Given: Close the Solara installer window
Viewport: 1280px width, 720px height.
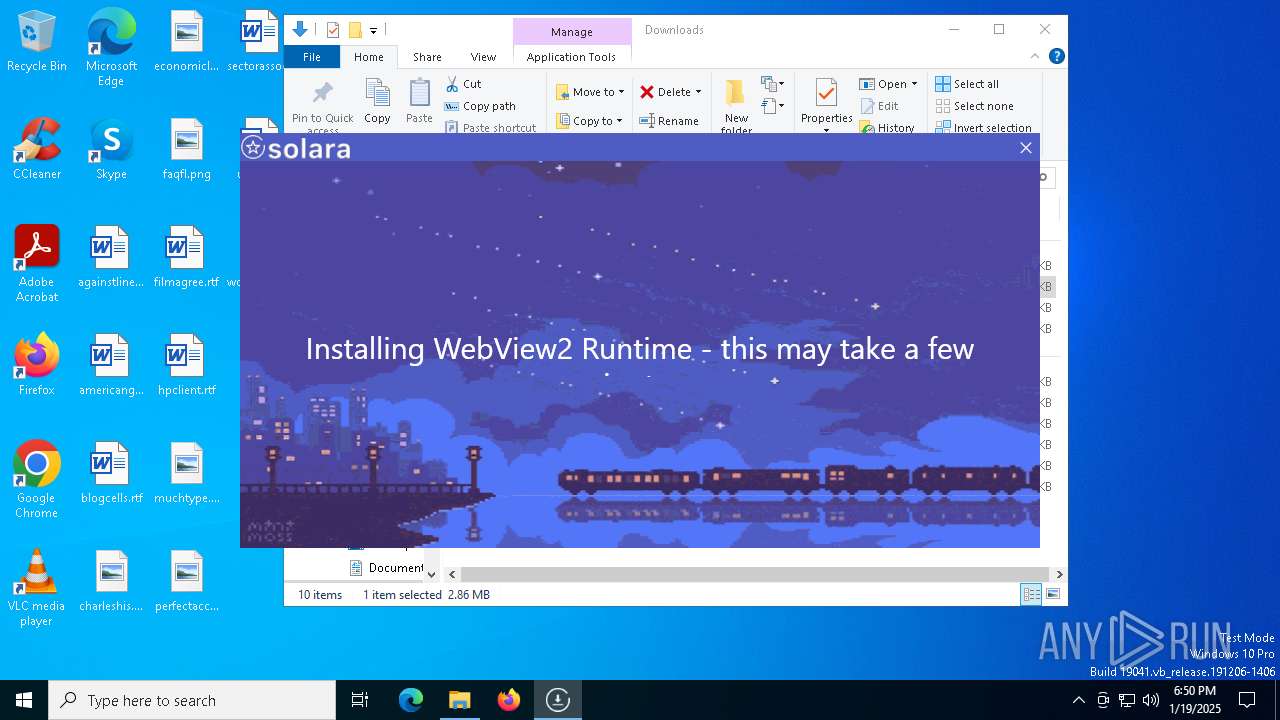Looking at the screenshot, I should point(1025,148).
